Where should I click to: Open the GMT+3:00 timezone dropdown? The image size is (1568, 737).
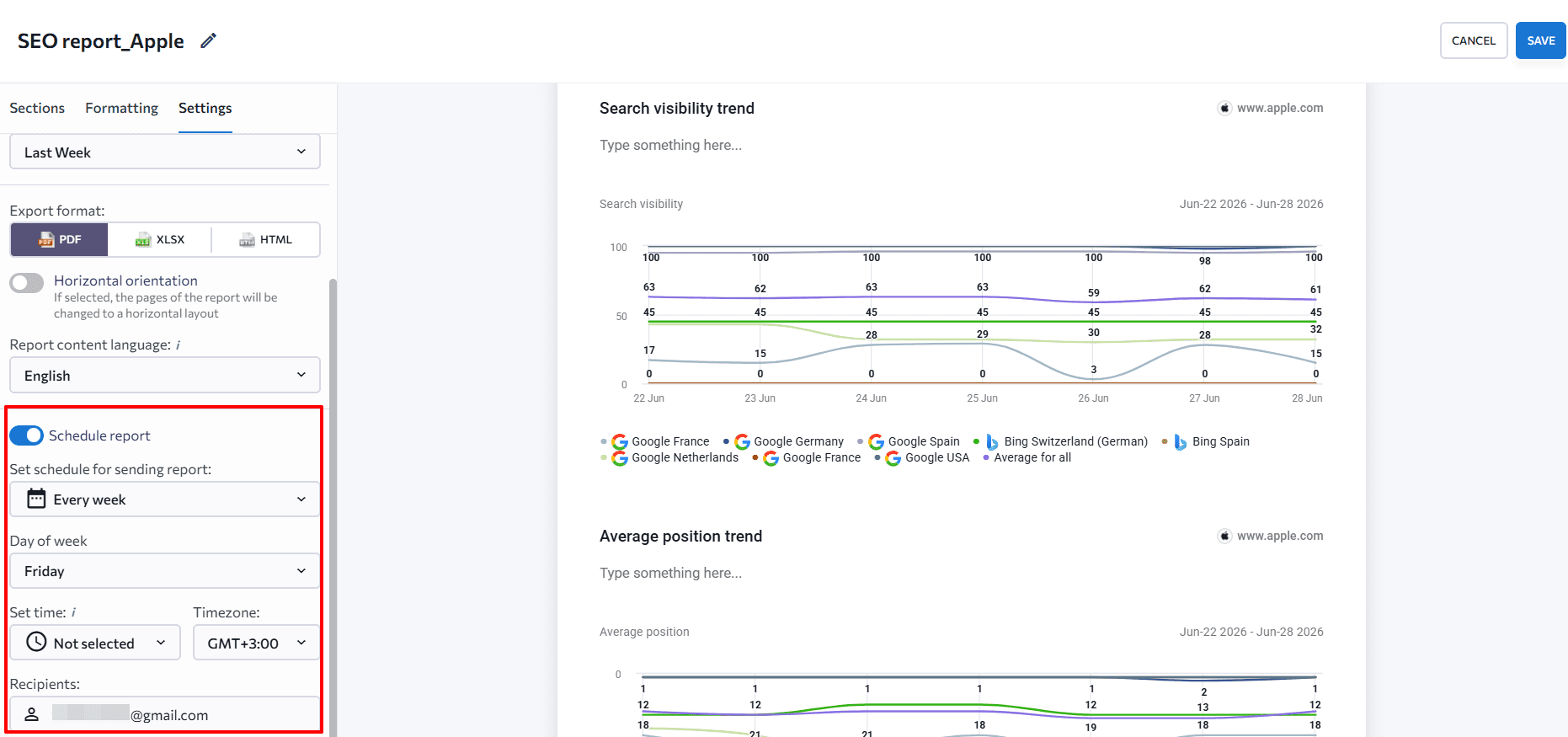[x=257, y=642]
